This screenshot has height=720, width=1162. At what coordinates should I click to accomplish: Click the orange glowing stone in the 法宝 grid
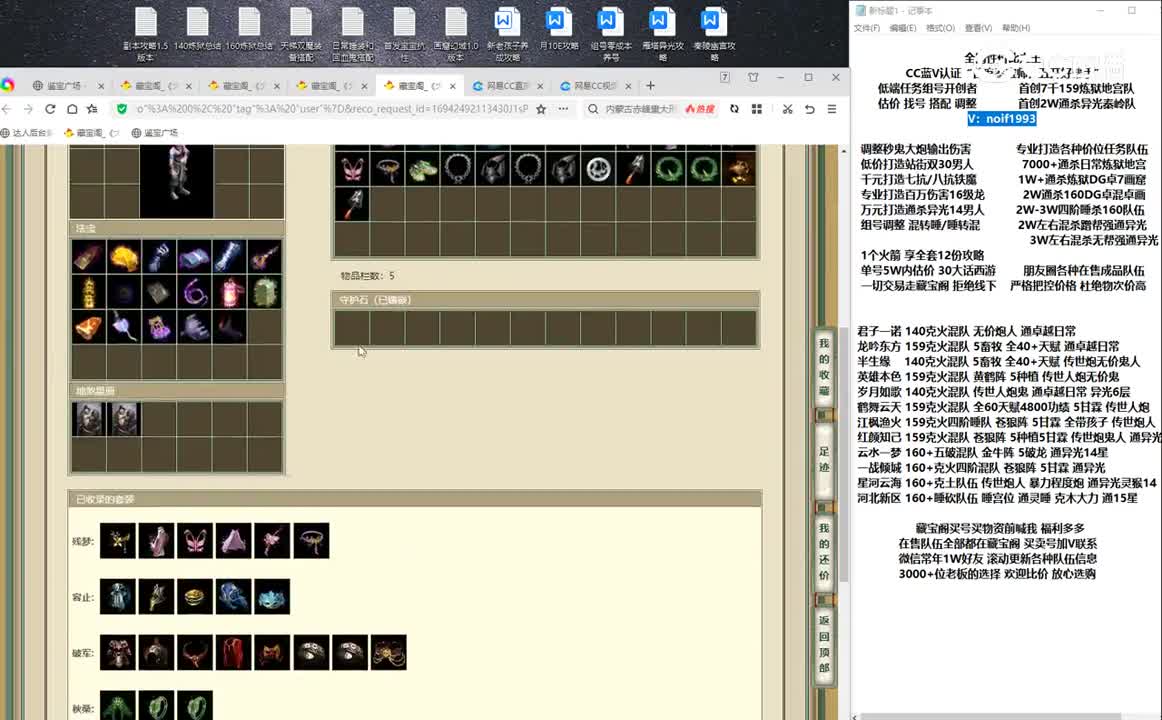(88, 327)
